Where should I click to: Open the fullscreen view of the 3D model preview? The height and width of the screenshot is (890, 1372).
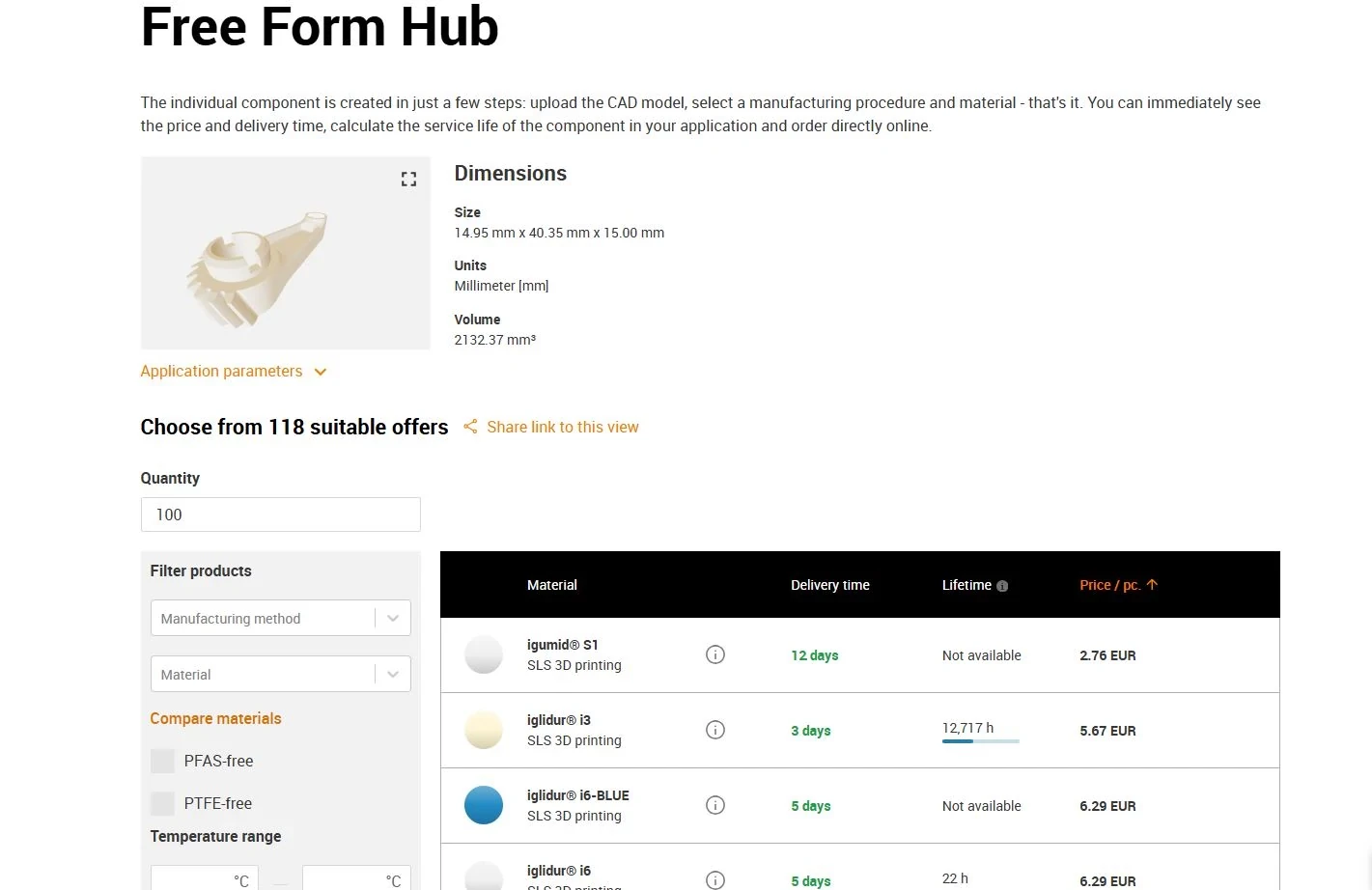408,179
